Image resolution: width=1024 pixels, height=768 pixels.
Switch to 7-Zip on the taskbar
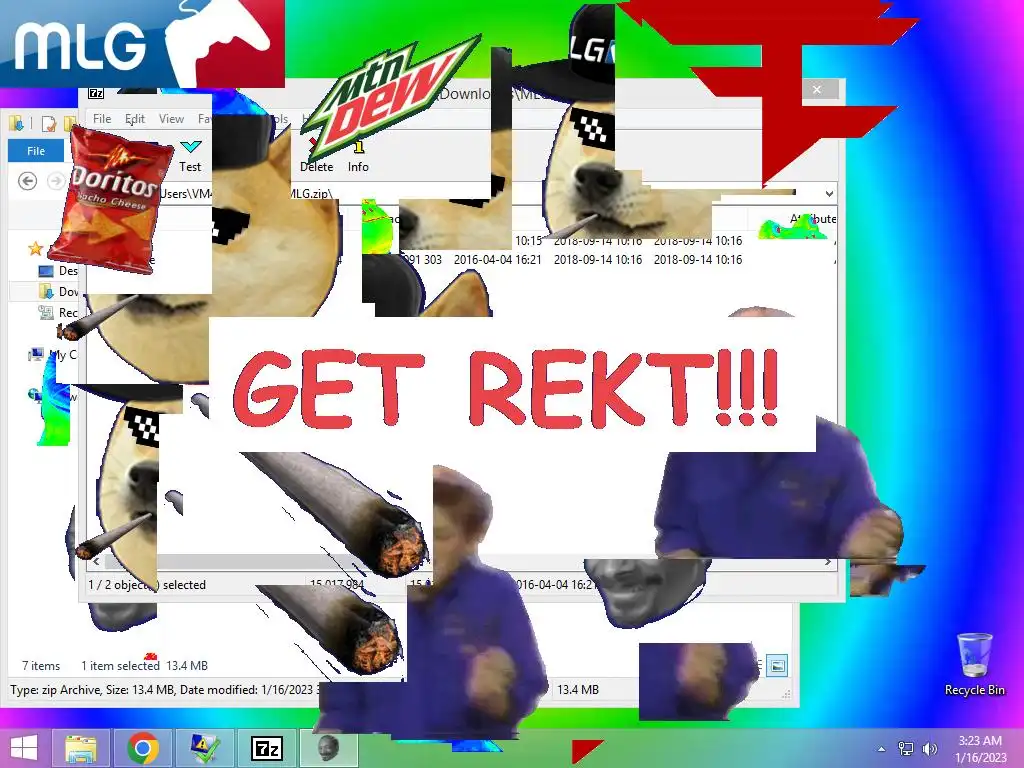pyautogui.click(x=266, y=748)
